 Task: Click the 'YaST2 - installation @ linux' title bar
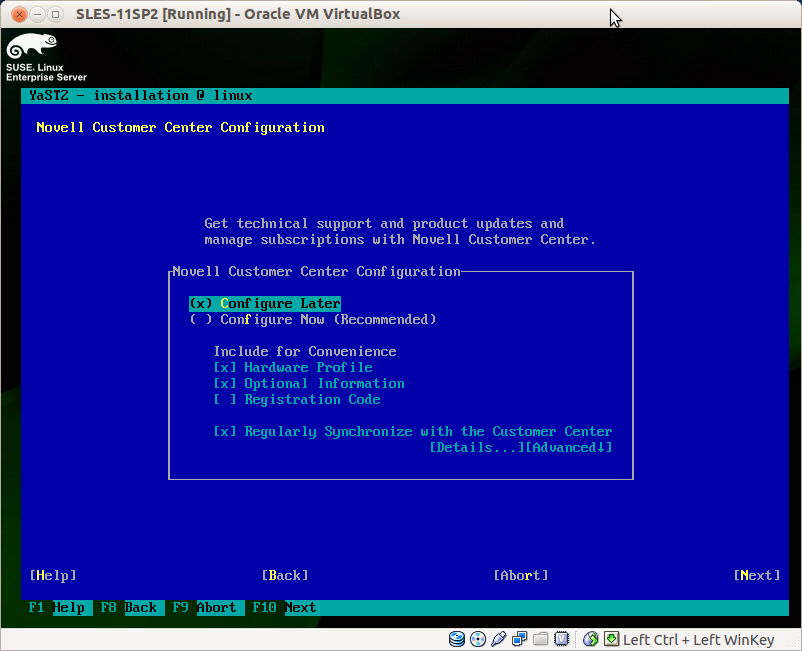click(x=405, y=96)
